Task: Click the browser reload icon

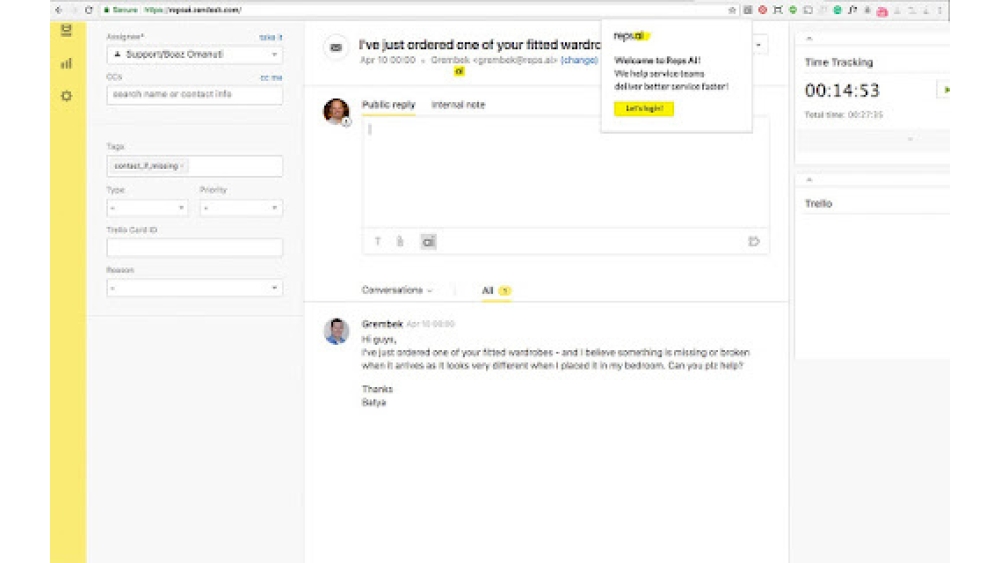Action: 89,10
